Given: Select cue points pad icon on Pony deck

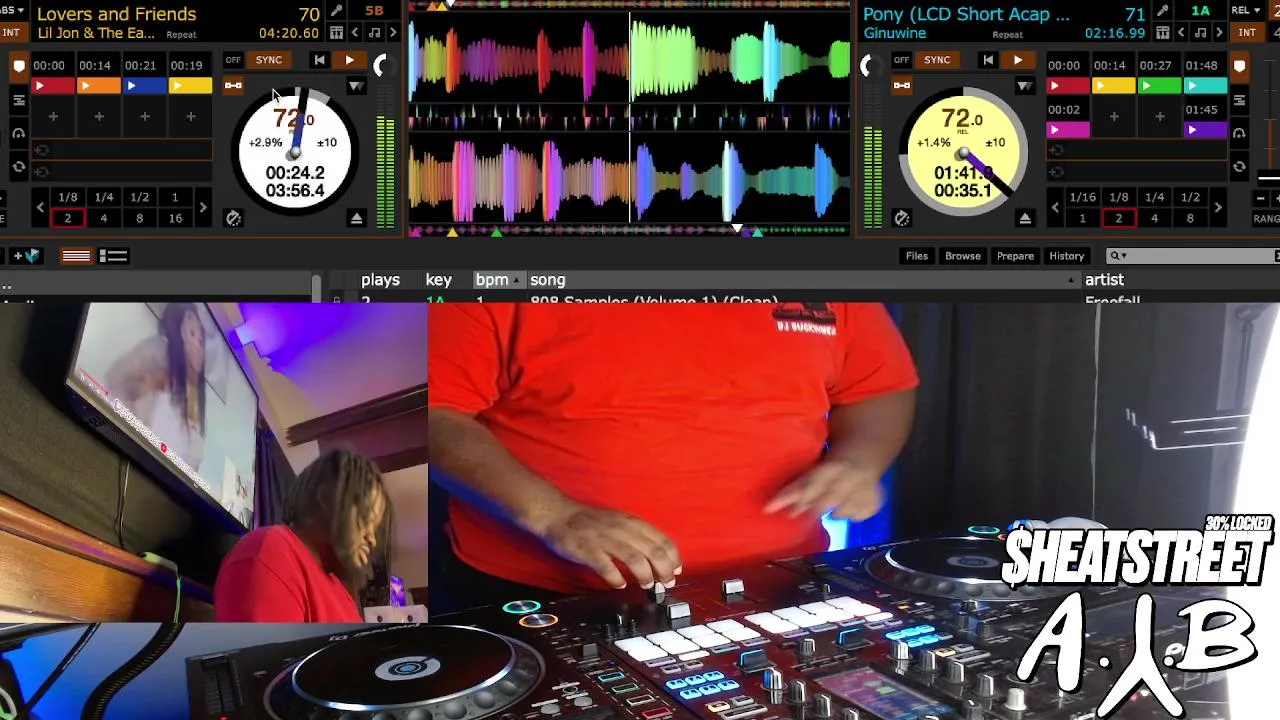Looking at the screenshot, I should (x=1240, y=67).
